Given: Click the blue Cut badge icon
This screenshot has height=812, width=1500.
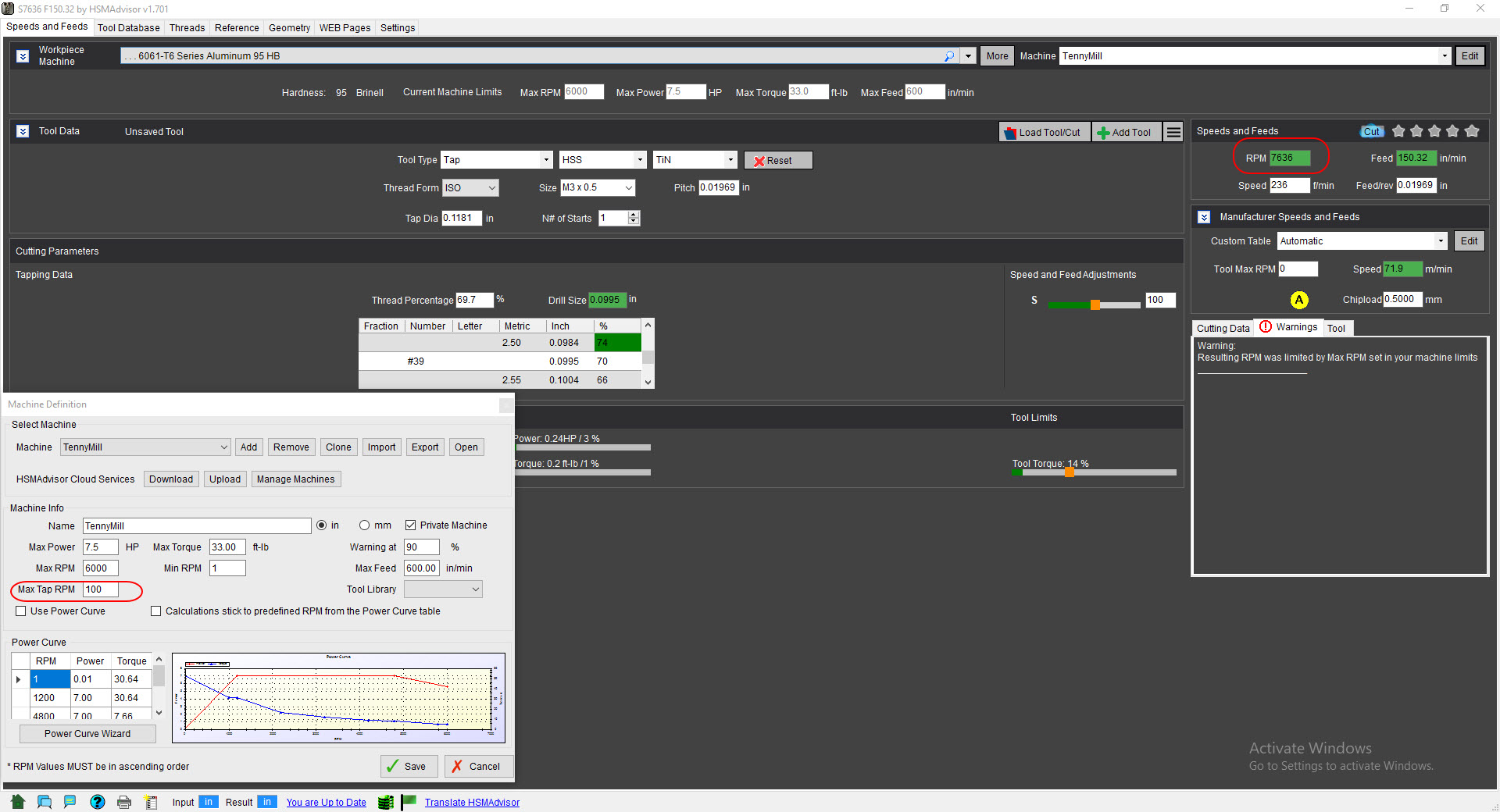Looking at the screenshot, I should pyautogui.click(x=1371, y=131).
